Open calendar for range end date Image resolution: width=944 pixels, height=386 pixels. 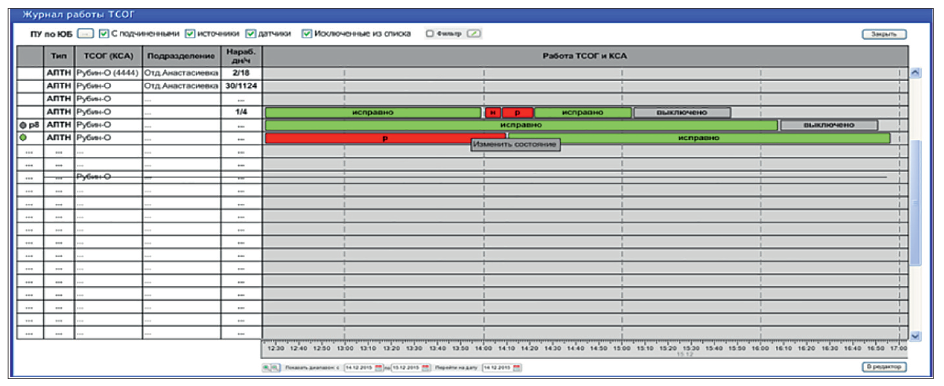(426, 367)
